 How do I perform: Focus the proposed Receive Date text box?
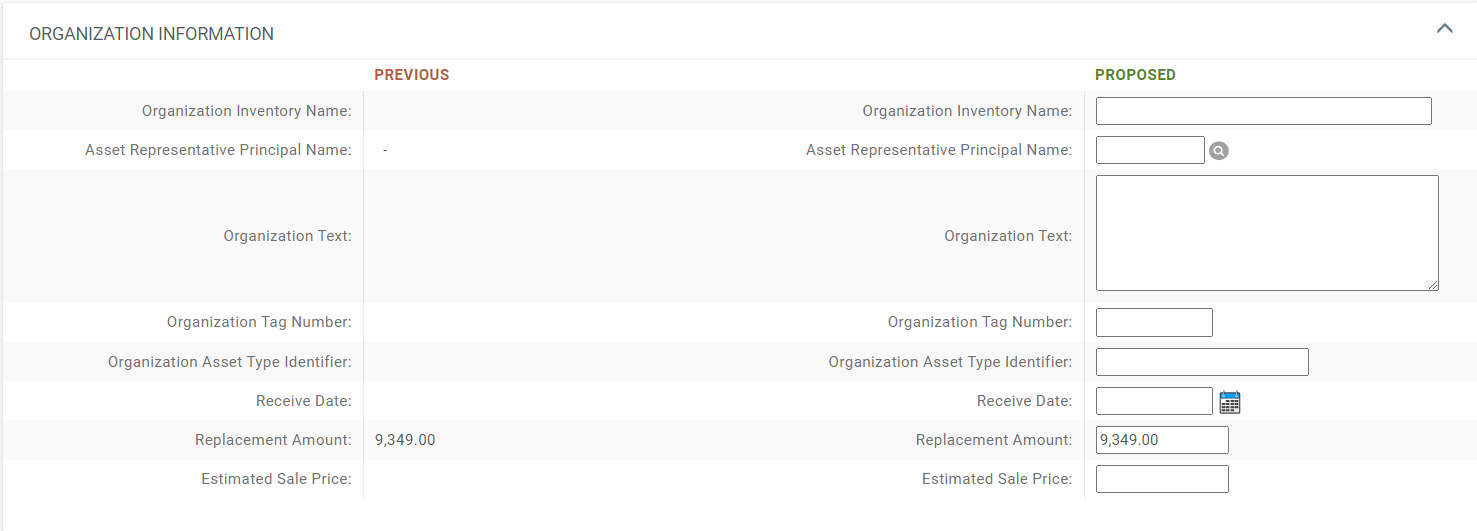[x=1154, y=401]
